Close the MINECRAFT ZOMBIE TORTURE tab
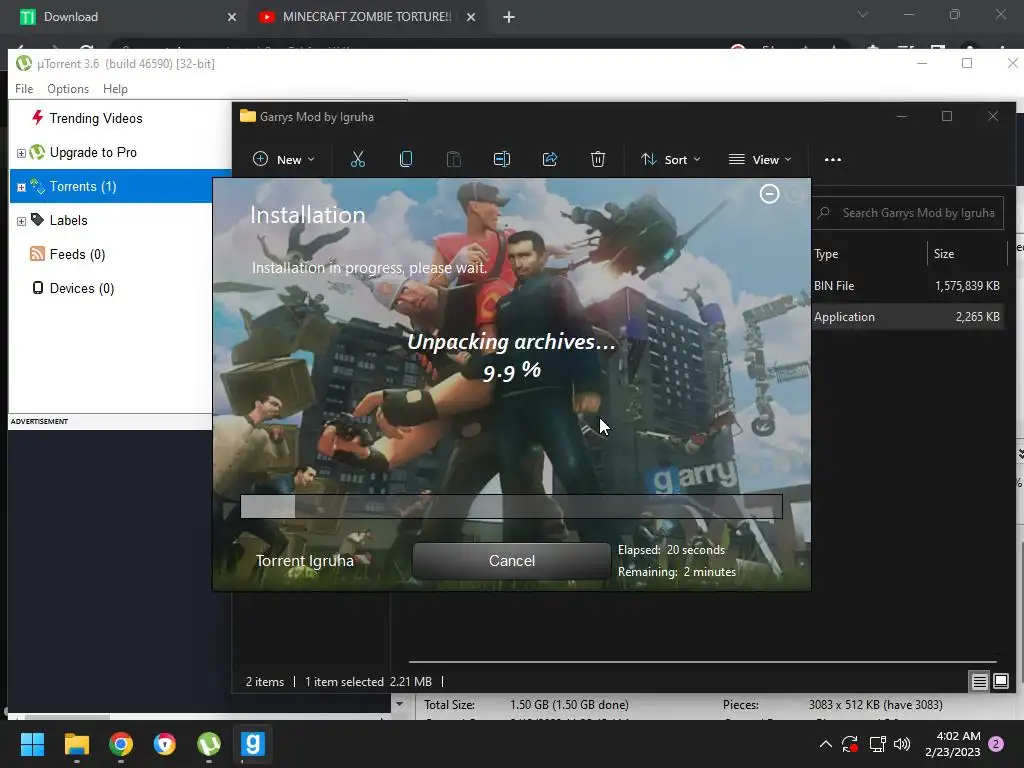 [471, 17]
